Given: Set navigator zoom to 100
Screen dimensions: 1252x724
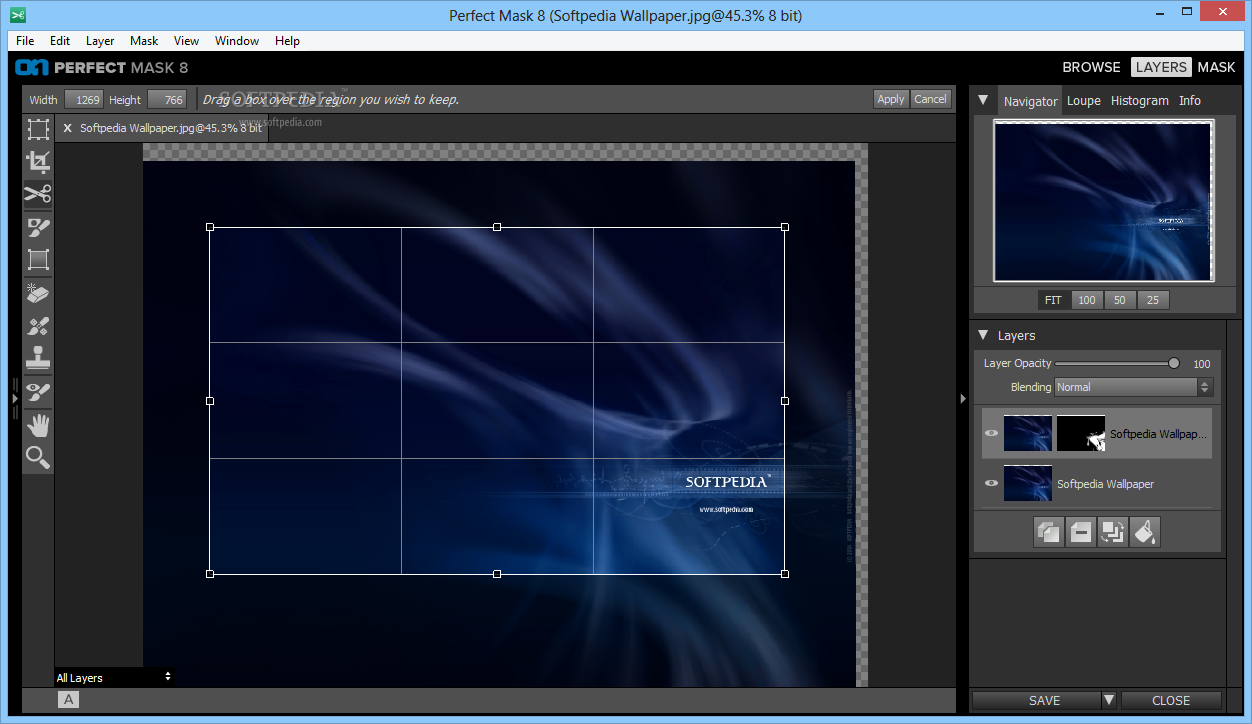Looking at the screenshot, I should click(x=1086, y=300).
